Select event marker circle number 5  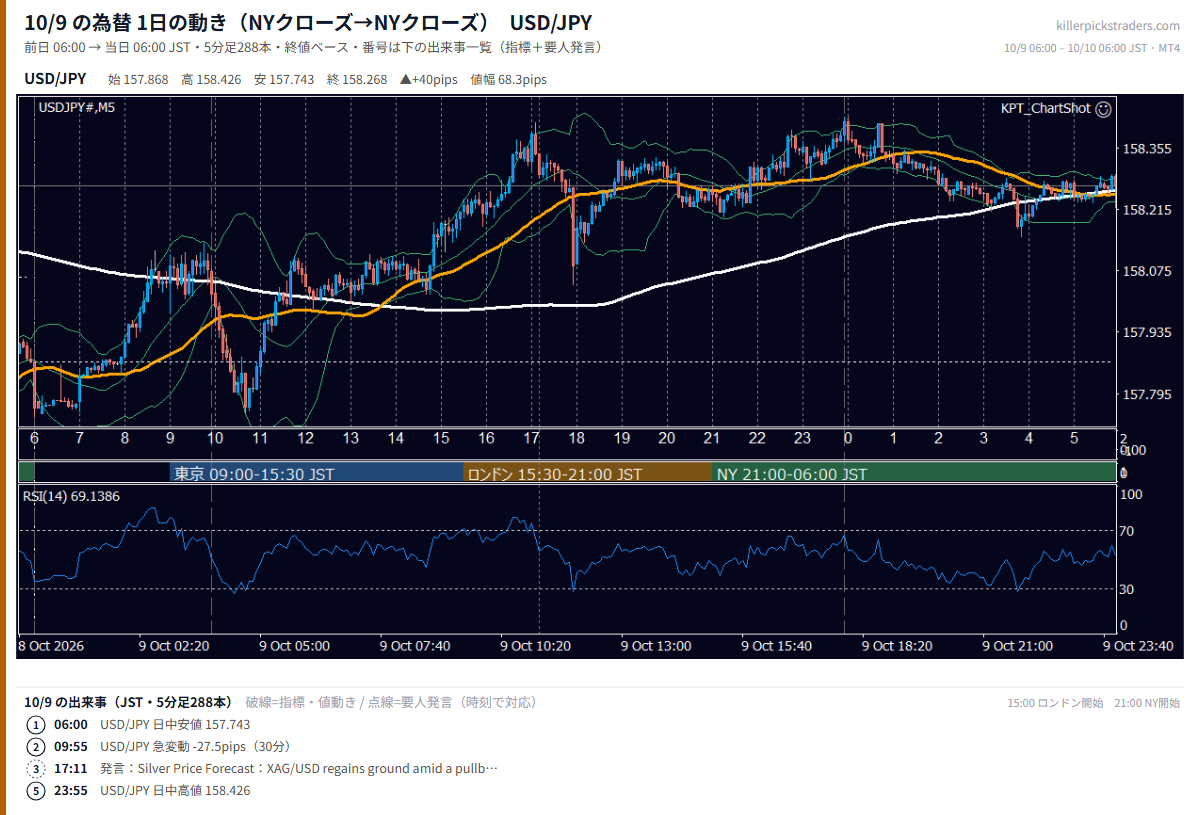click(36, 791)
